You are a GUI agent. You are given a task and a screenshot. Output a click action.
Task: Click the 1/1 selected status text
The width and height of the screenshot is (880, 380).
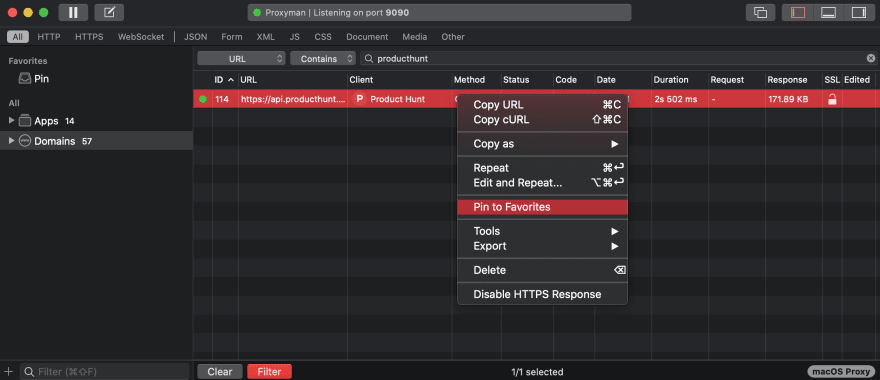click(x=537, y=372)
